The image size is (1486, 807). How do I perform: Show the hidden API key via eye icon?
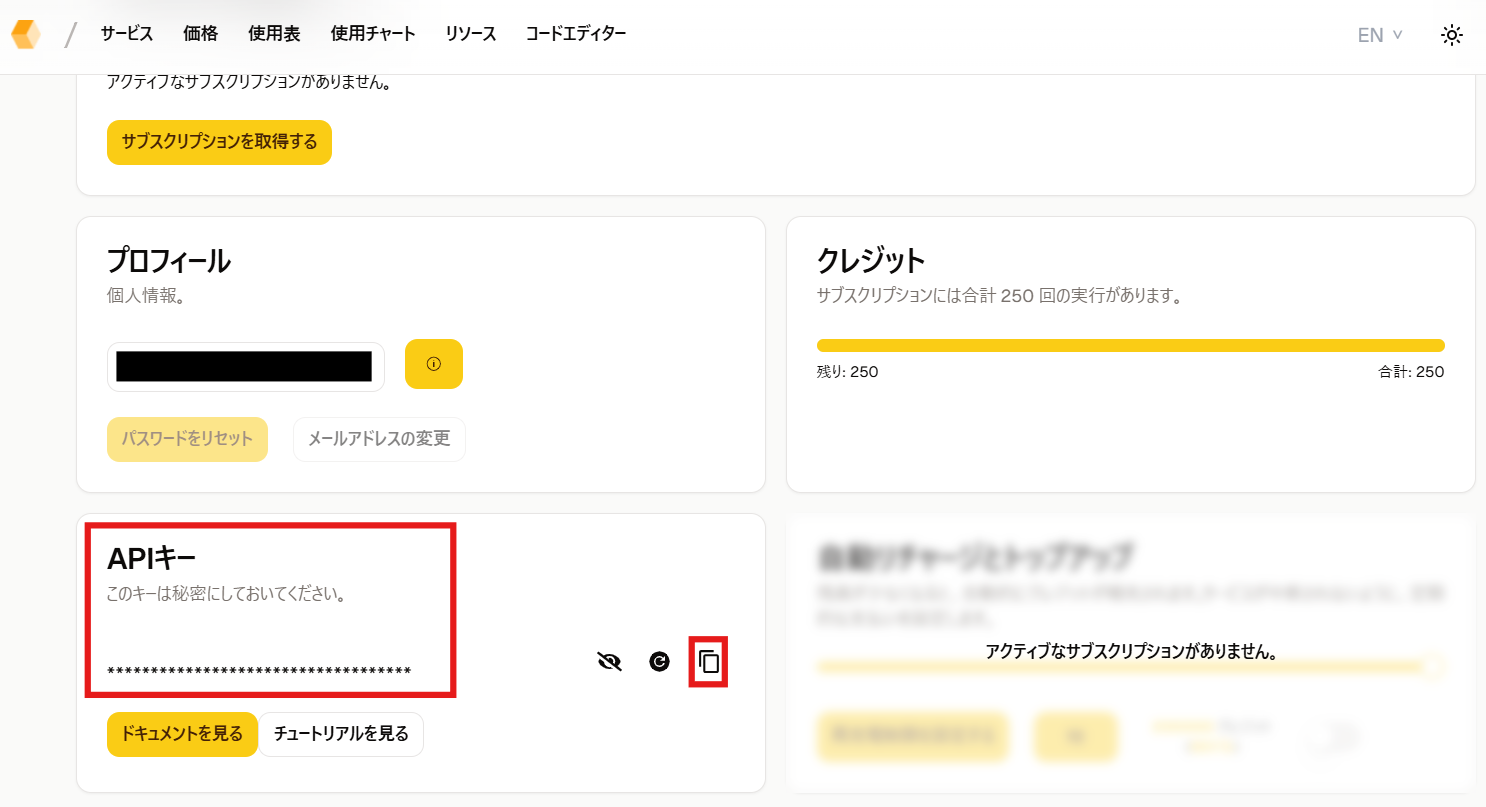pyautogui.click(x=609, y=661)
